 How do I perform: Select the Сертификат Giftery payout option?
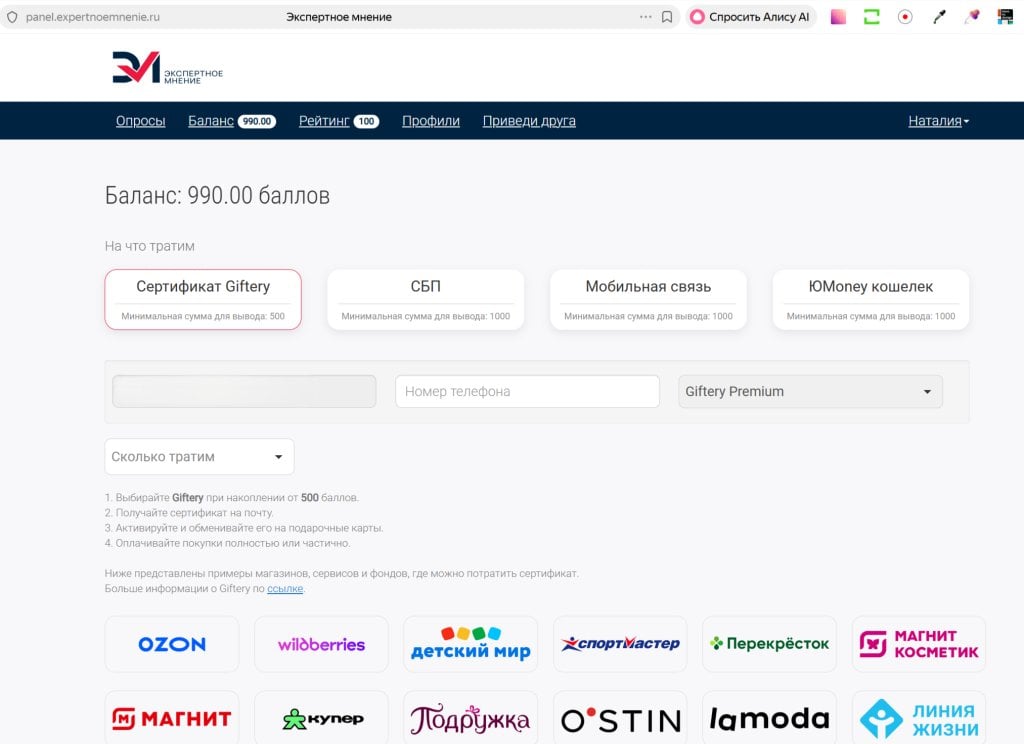[x=203, y=299]
